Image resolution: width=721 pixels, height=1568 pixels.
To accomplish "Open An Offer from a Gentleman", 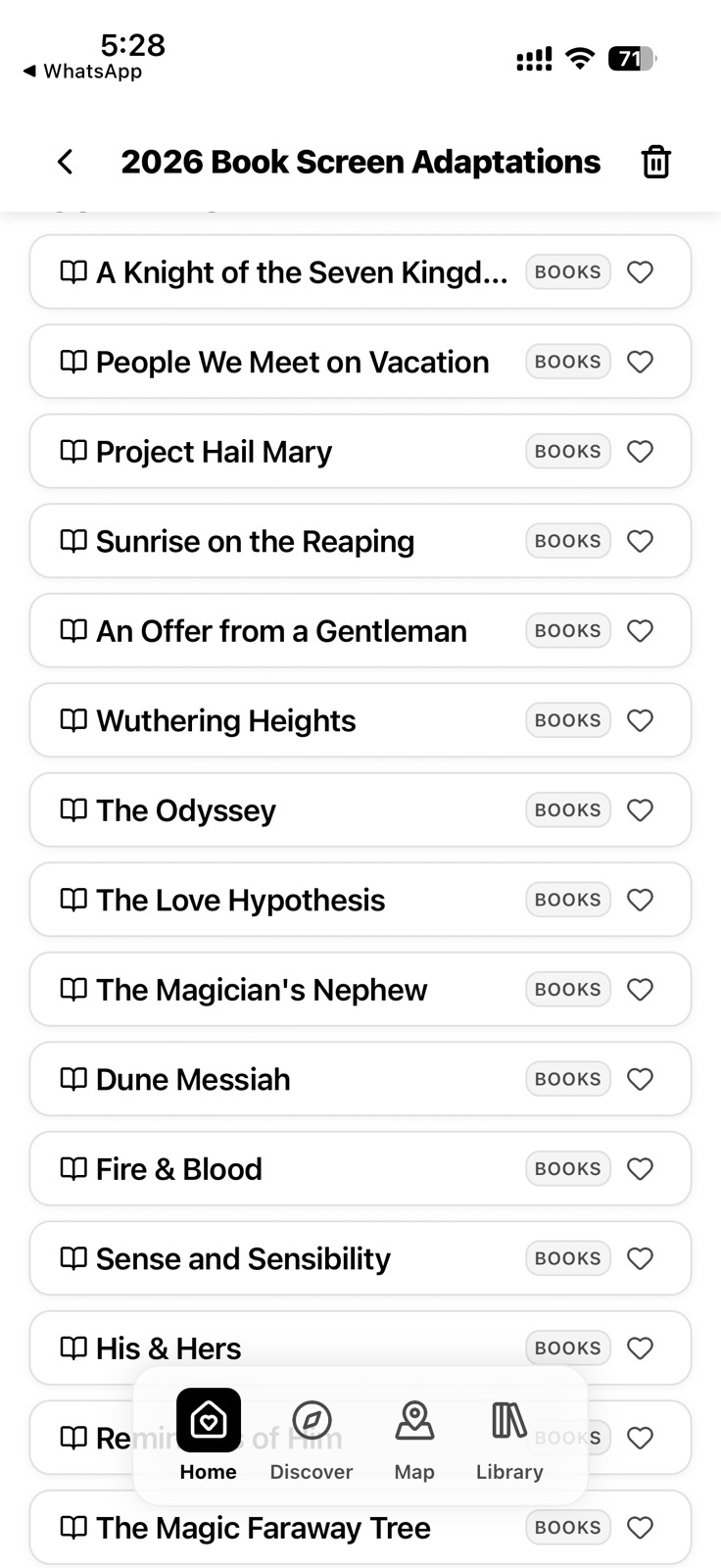I will 281,631.
